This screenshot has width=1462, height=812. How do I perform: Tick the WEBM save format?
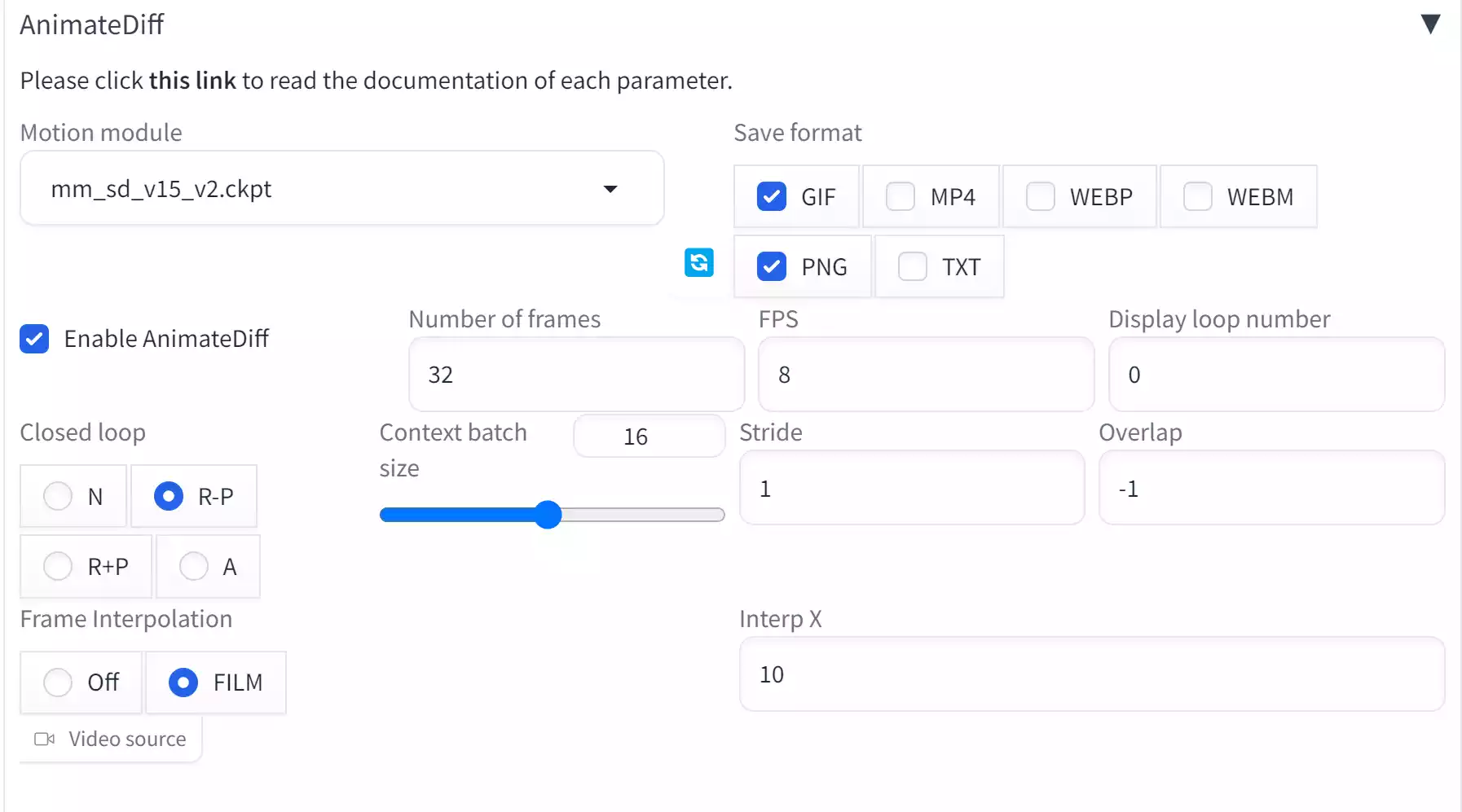pos(1197,197)
